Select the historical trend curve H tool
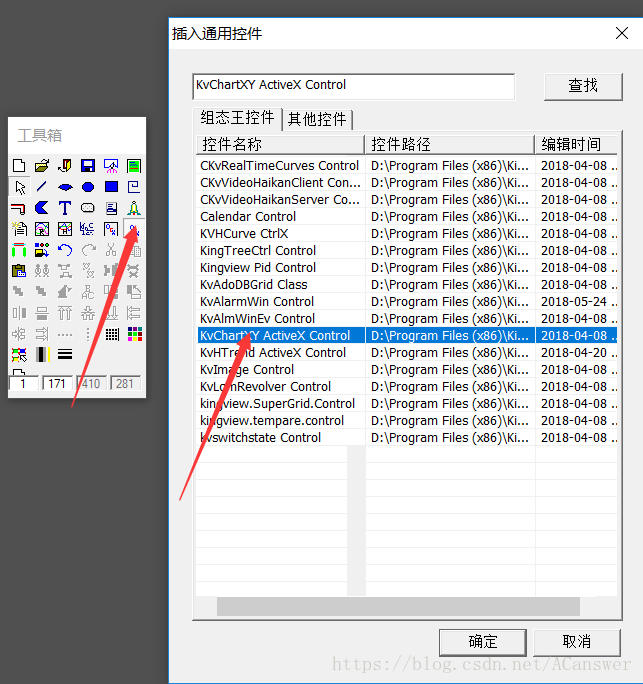The image size is (643, 684). [65, 229]
